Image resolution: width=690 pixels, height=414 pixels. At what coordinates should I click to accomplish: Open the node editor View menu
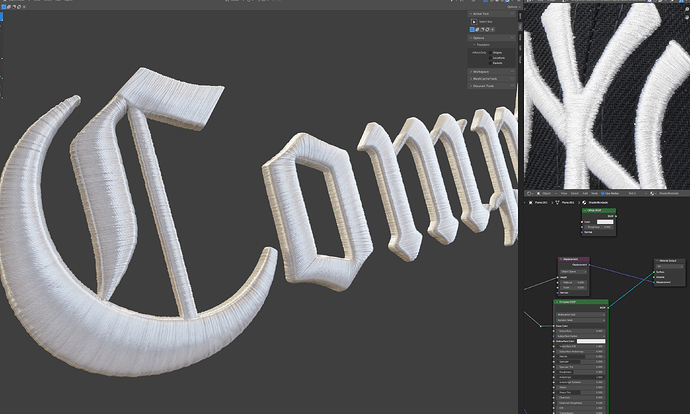coord(564,194)
